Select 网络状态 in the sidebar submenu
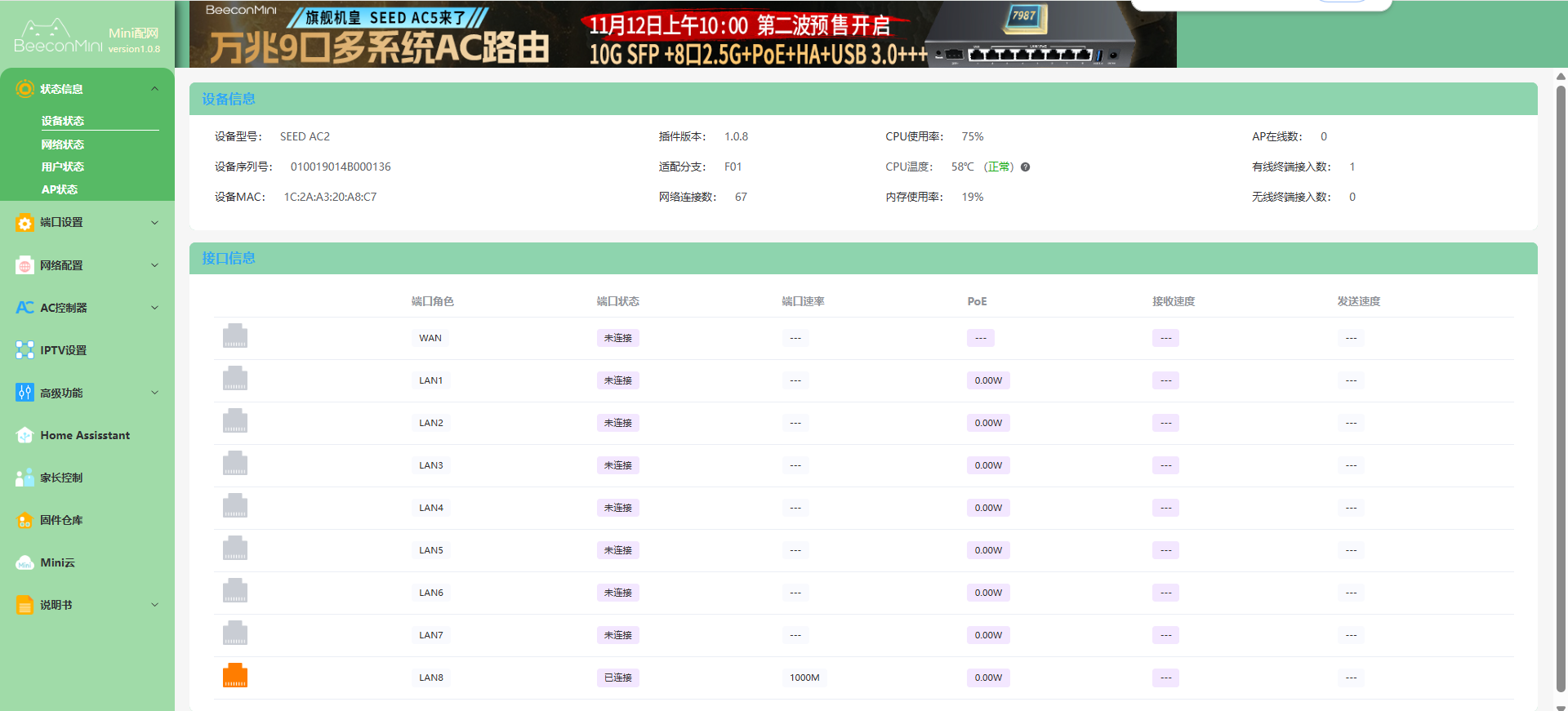 click(63, 144)
